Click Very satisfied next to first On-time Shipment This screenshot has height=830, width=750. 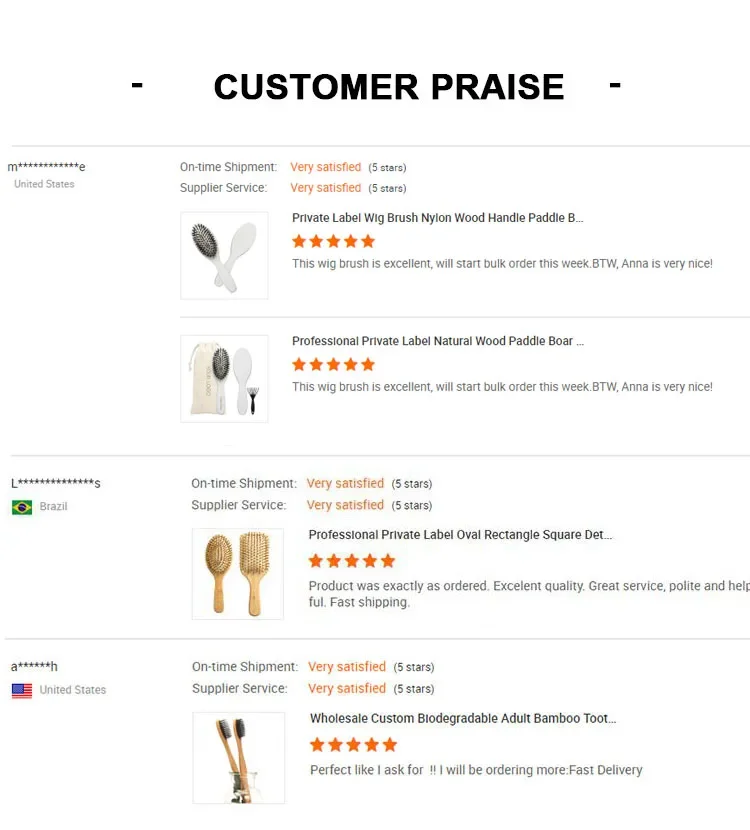[x=326, y=167]
